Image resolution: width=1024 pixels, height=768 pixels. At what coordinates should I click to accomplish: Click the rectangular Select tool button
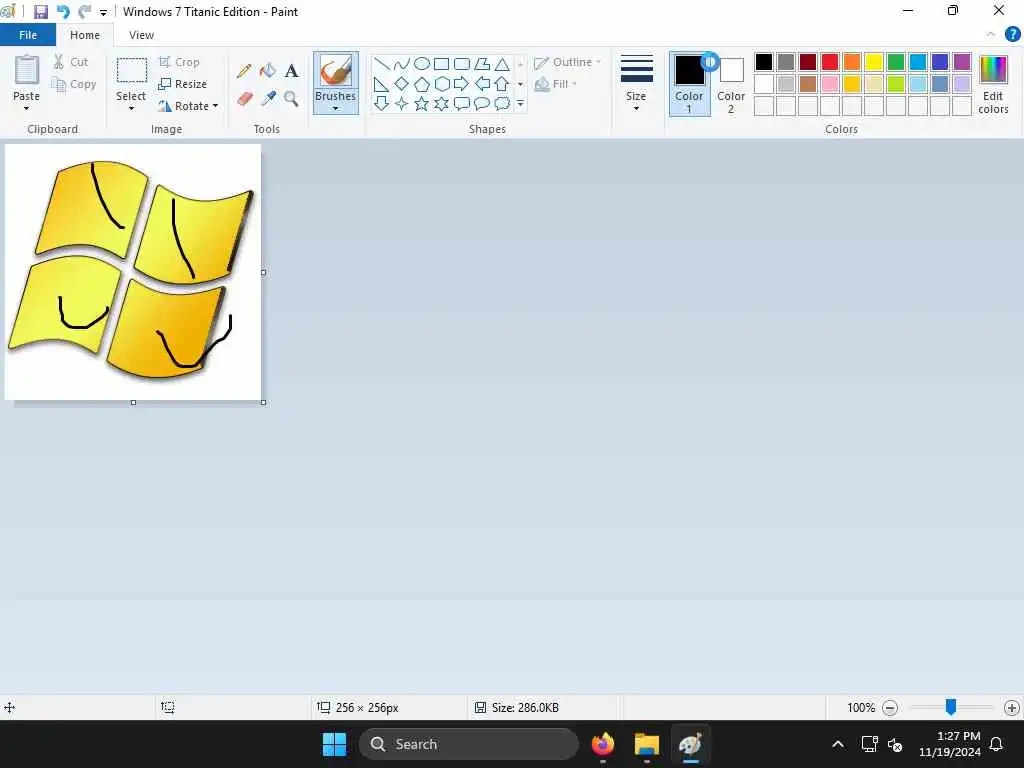click(x=131, y=71)
